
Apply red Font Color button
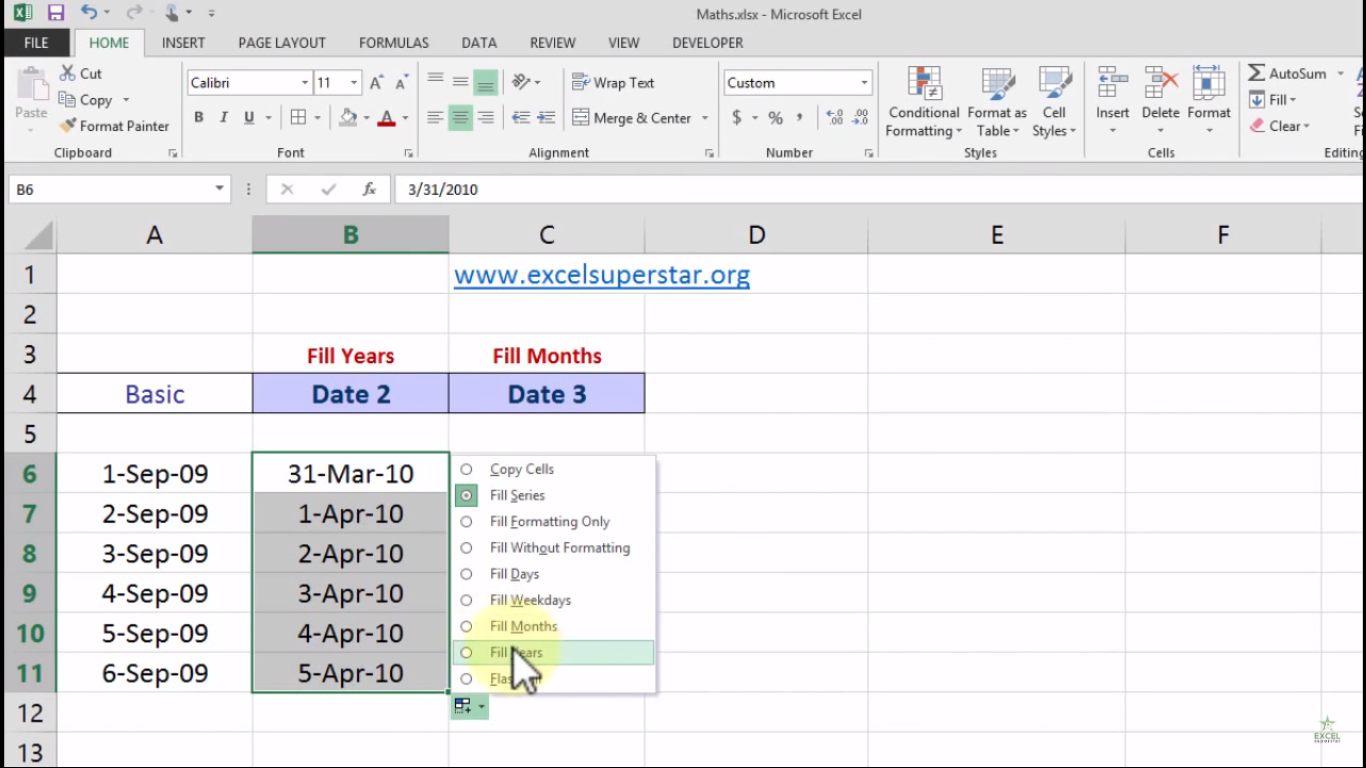[x=387, y=117]
